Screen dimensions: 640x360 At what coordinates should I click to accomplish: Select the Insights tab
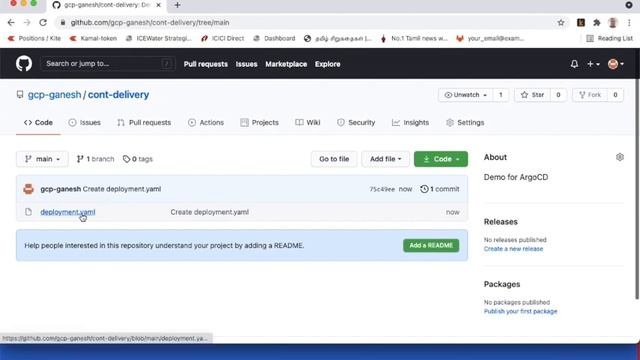click(410, 122)
